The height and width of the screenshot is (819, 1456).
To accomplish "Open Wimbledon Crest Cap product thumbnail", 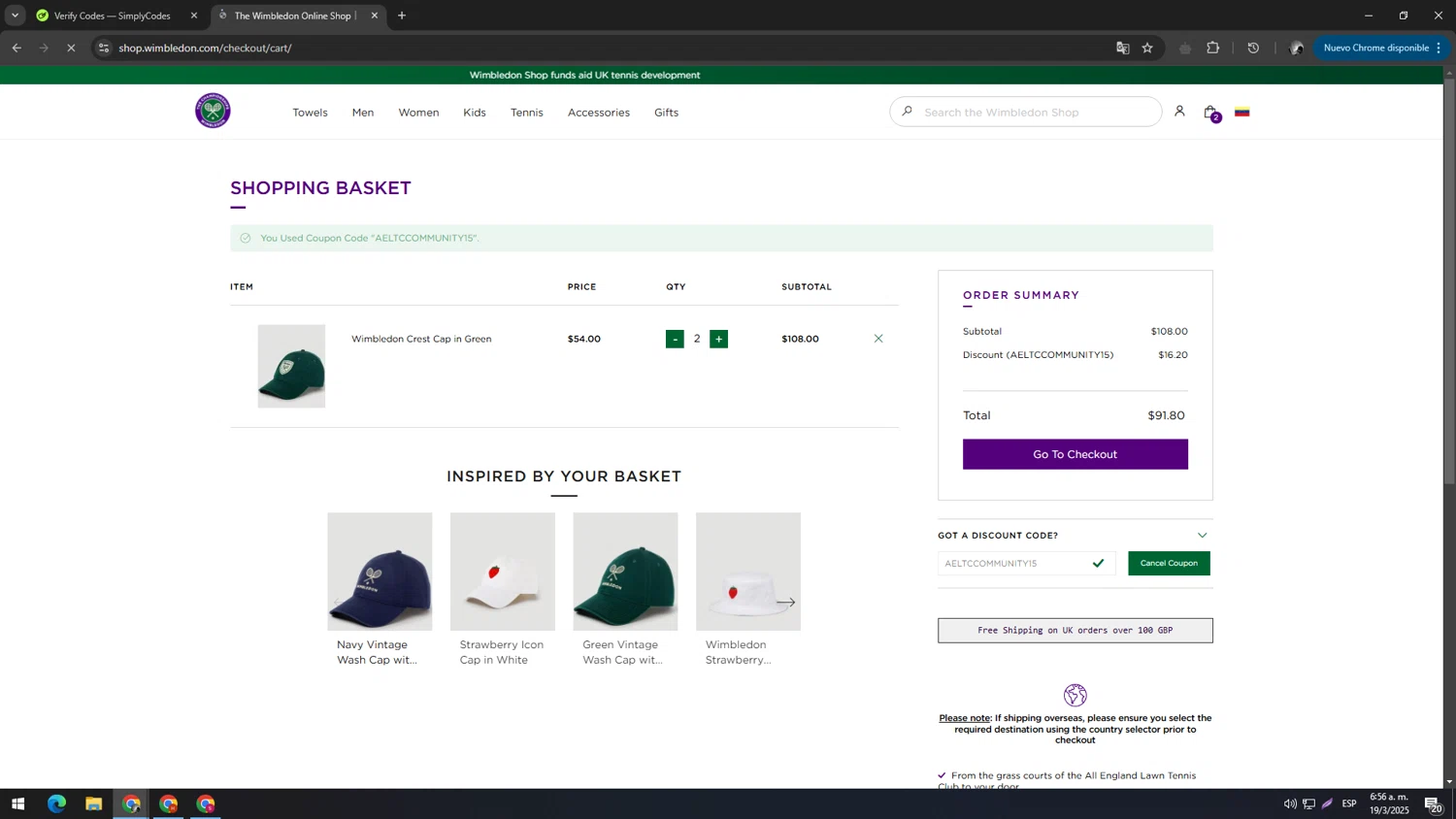I will point(291,366).
